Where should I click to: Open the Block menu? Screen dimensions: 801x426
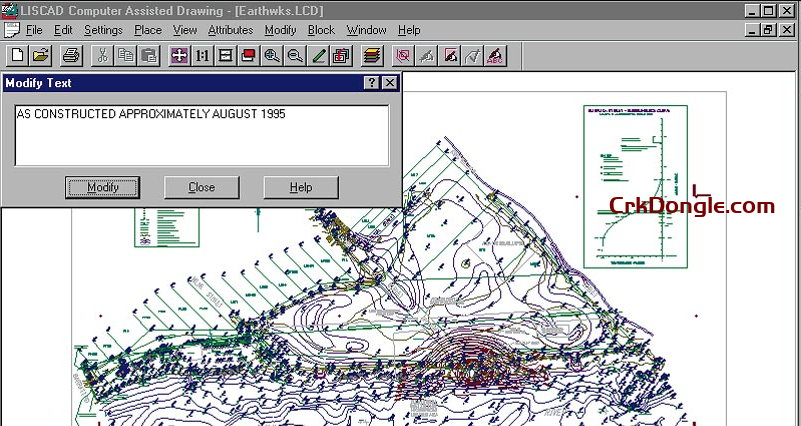tap(321, 30)
